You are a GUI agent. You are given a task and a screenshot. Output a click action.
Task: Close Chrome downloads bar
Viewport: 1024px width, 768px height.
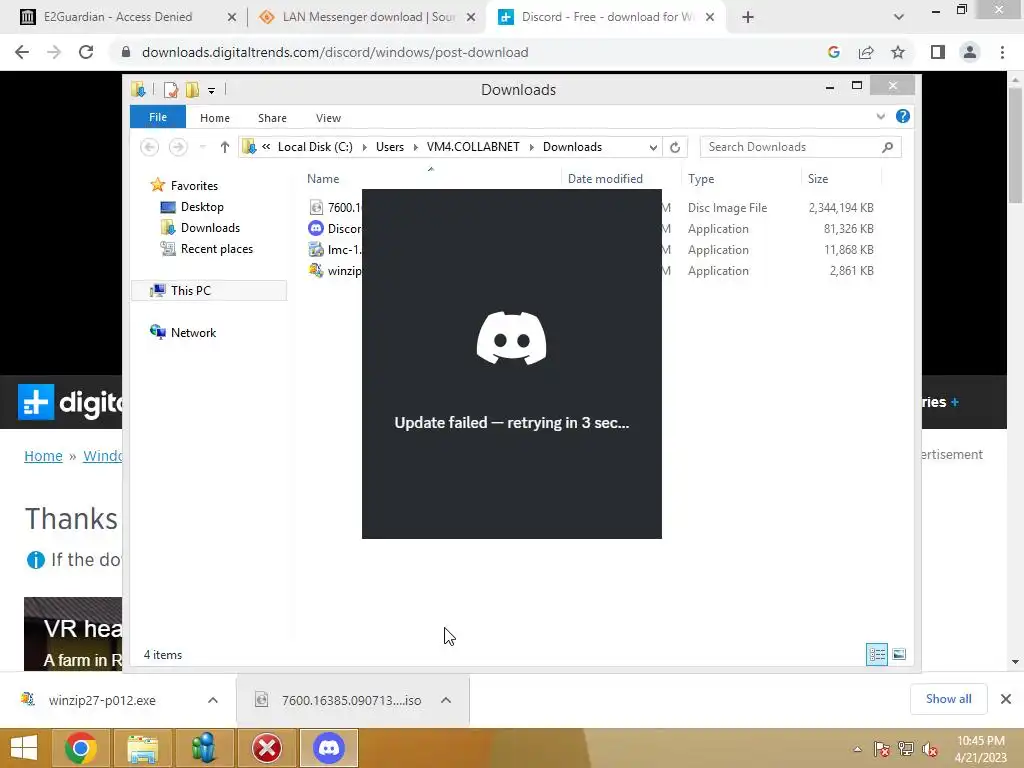pyautogui.click(x=1006, y=699)
